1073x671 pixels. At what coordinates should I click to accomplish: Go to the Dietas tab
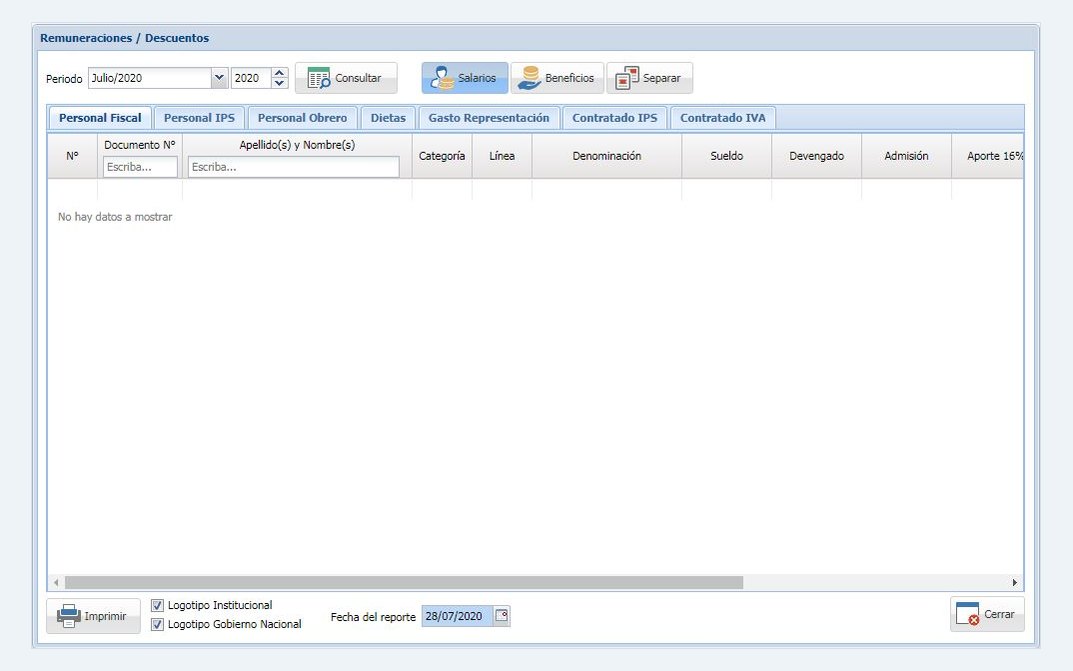pyautogui.click(x=388, y=118)
